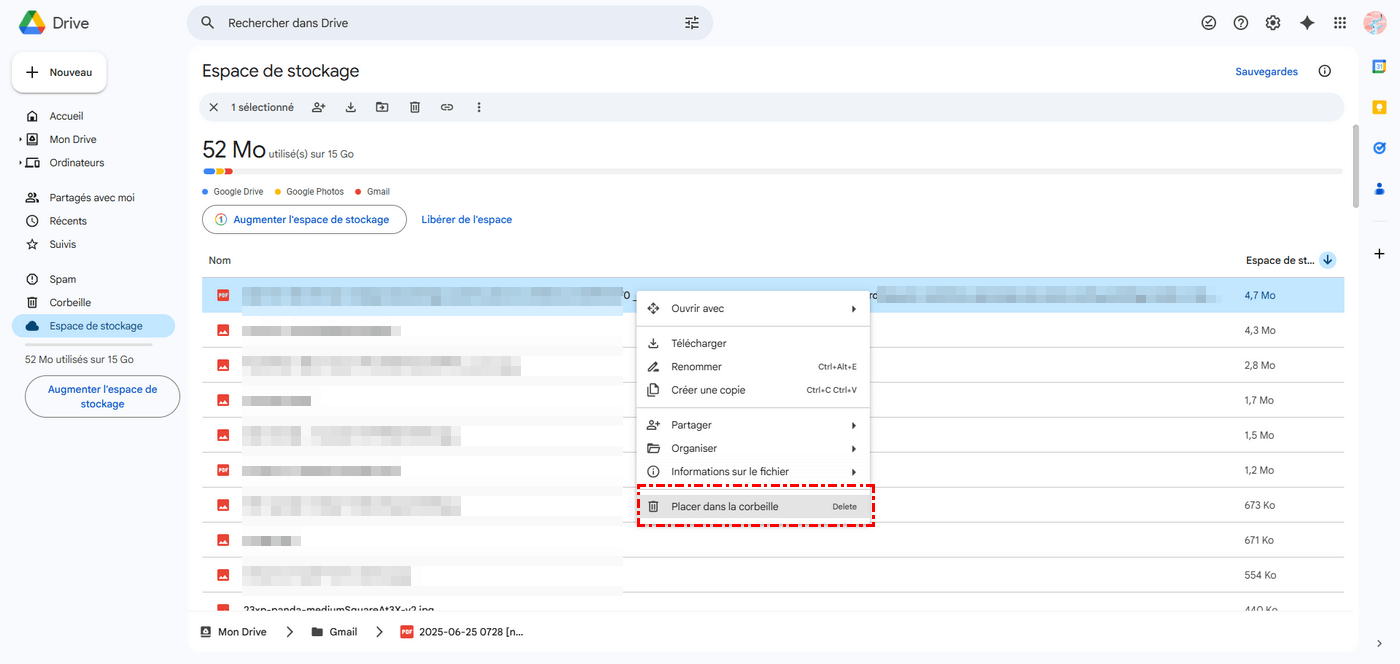Screen dimensions: 1400x664
Task: Open the Settings gear icon
Action: [1273, 22]
